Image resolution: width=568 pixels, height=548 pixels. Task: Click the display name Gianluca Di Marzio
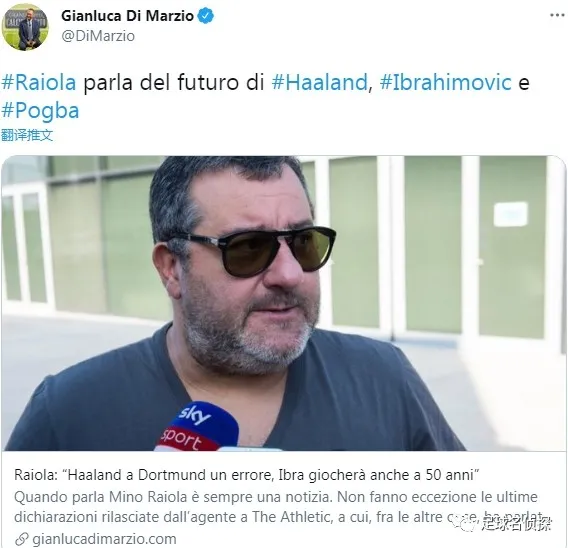coord(127,16)
